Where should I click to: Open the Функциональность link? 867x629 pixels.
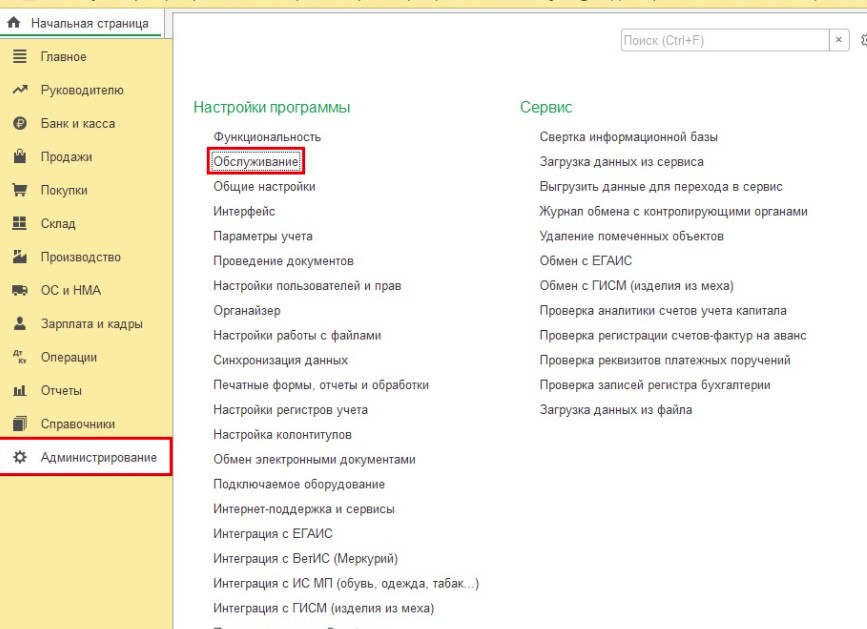267,137
